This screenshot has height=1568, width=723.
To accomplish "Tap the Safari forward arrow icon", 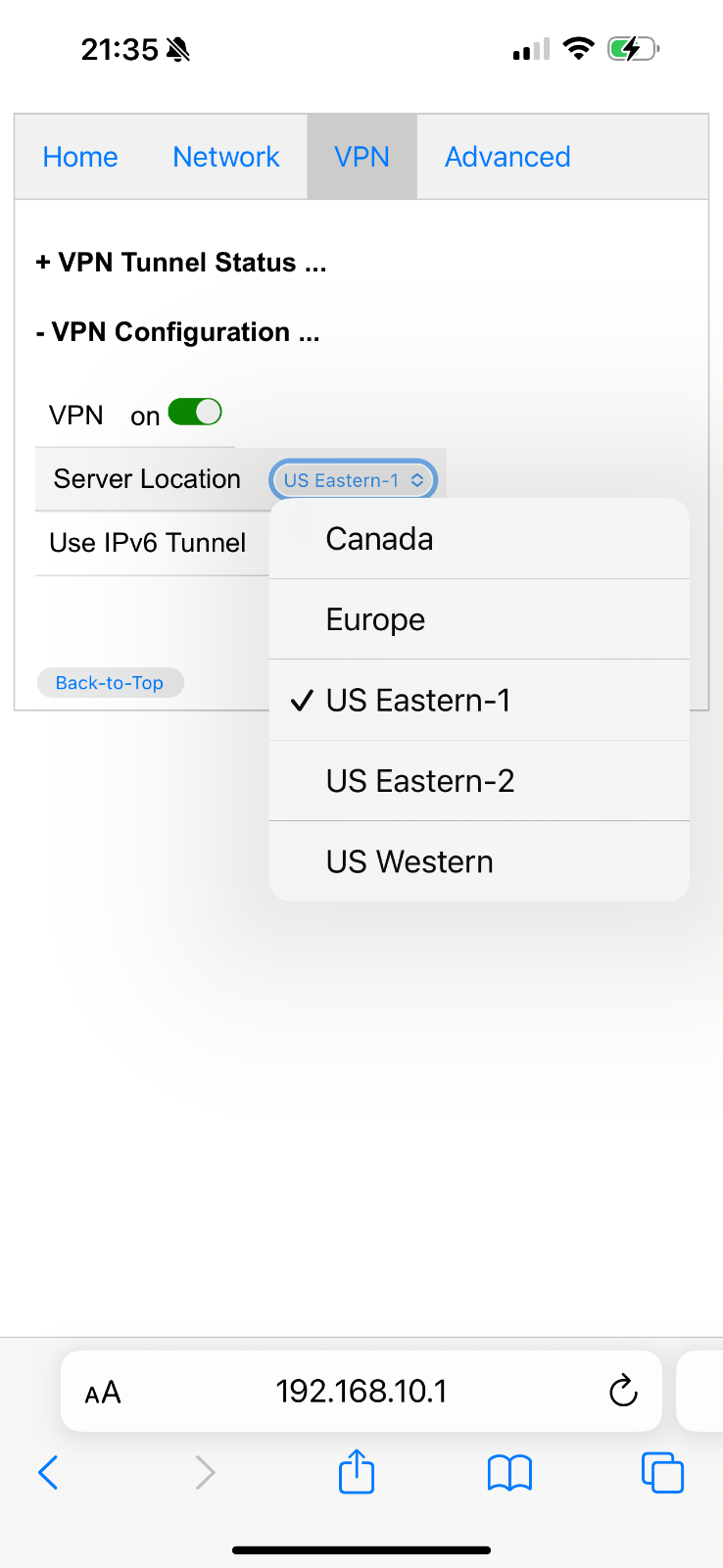I will point(205,1472).
